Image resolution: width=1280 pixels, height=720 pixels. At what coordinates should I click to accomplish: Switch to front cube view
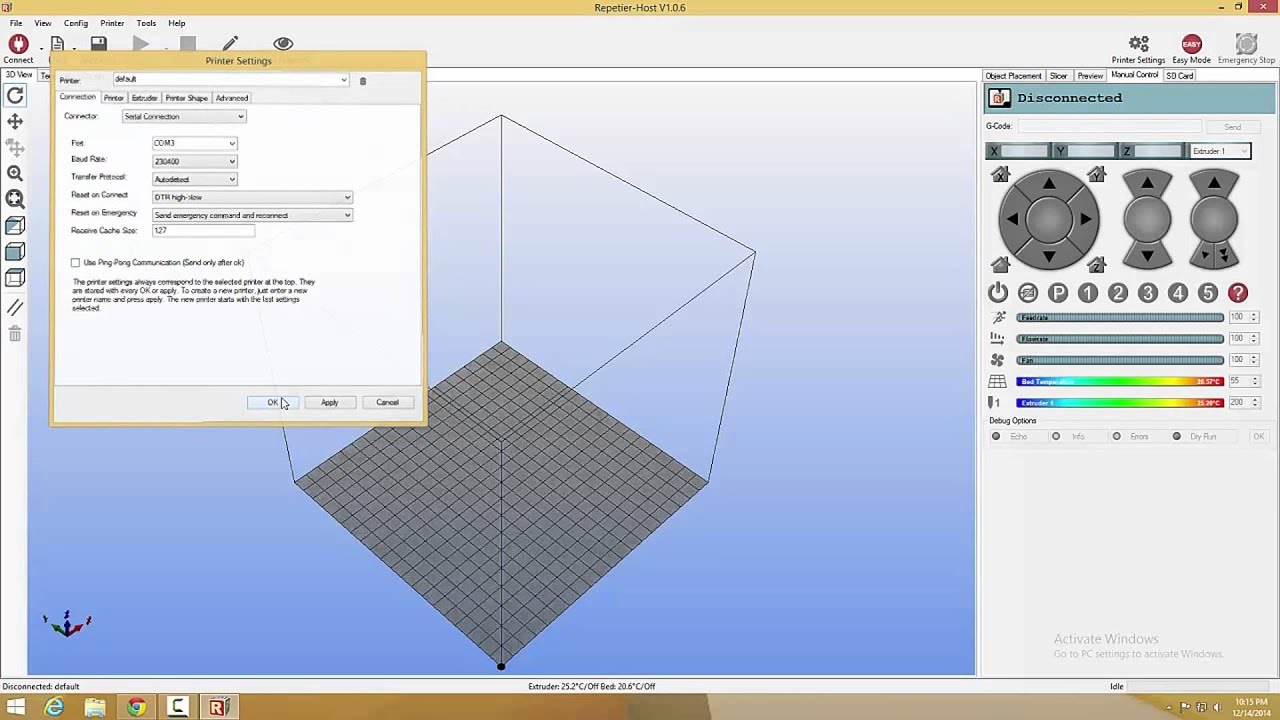pos(15,252)
